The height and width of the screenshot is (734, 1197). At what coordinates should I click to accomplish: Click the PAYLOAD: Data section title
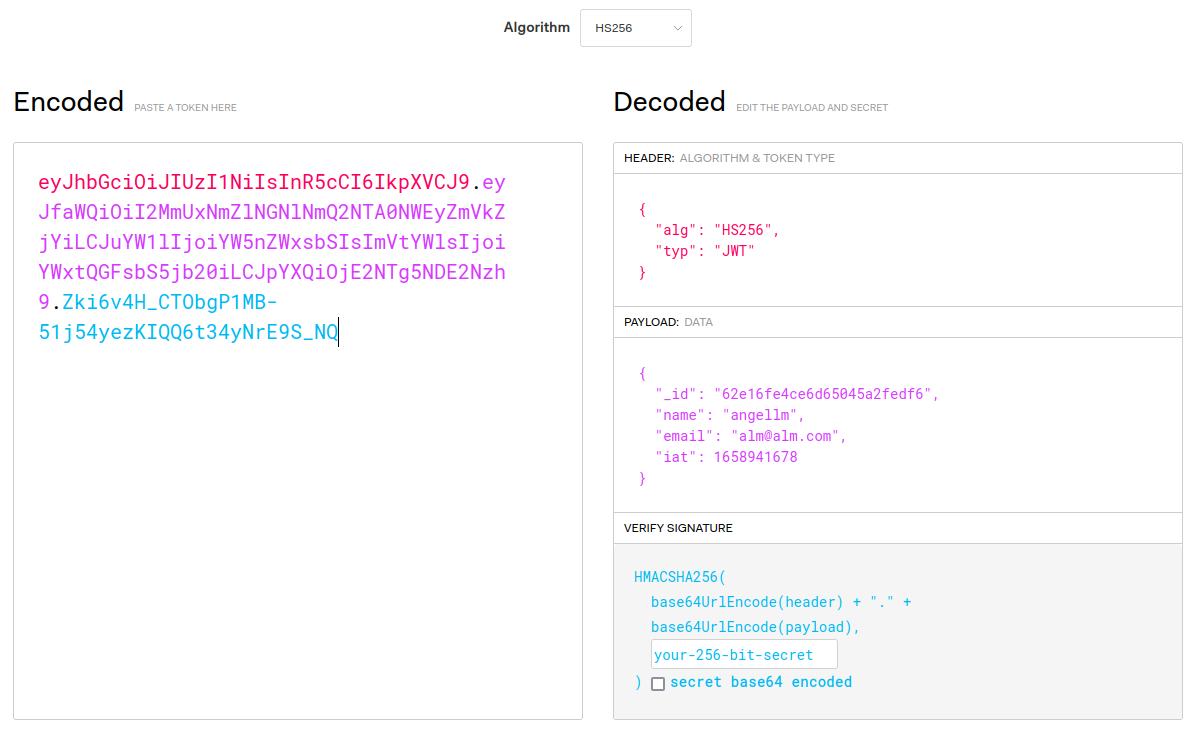668,322
